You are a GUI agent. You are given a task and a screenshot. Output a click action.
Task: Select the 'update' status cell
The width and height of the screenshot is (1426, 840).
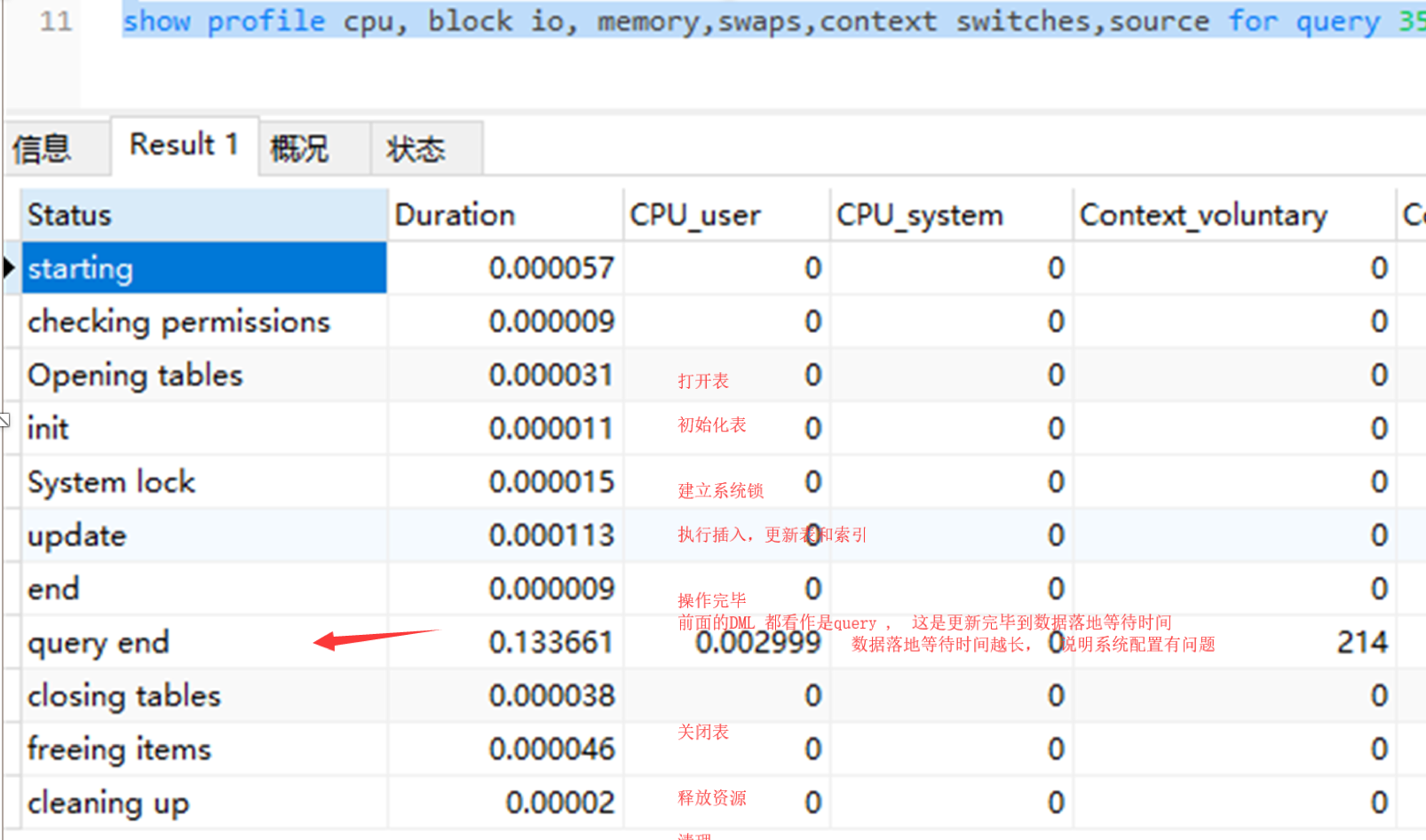(204, 535)
